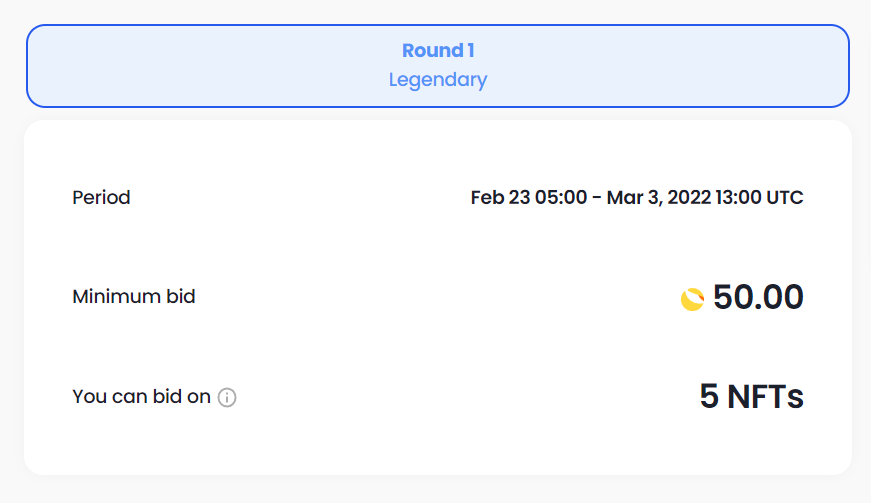
Task: Select the 50.00 minimum bid amount
Action: (758, 297)
